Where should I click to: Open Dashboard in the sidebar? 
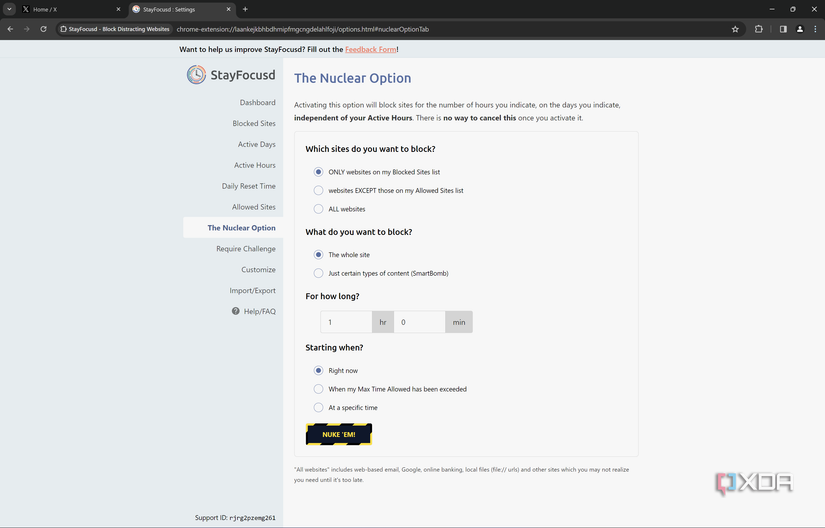(257, 103)
